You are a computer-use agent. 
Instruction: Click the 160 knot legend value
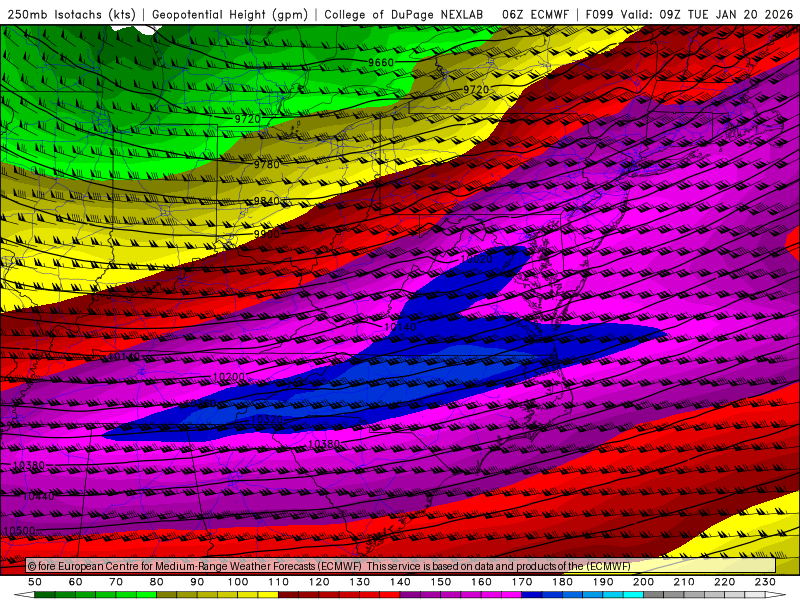pos(481,582)
